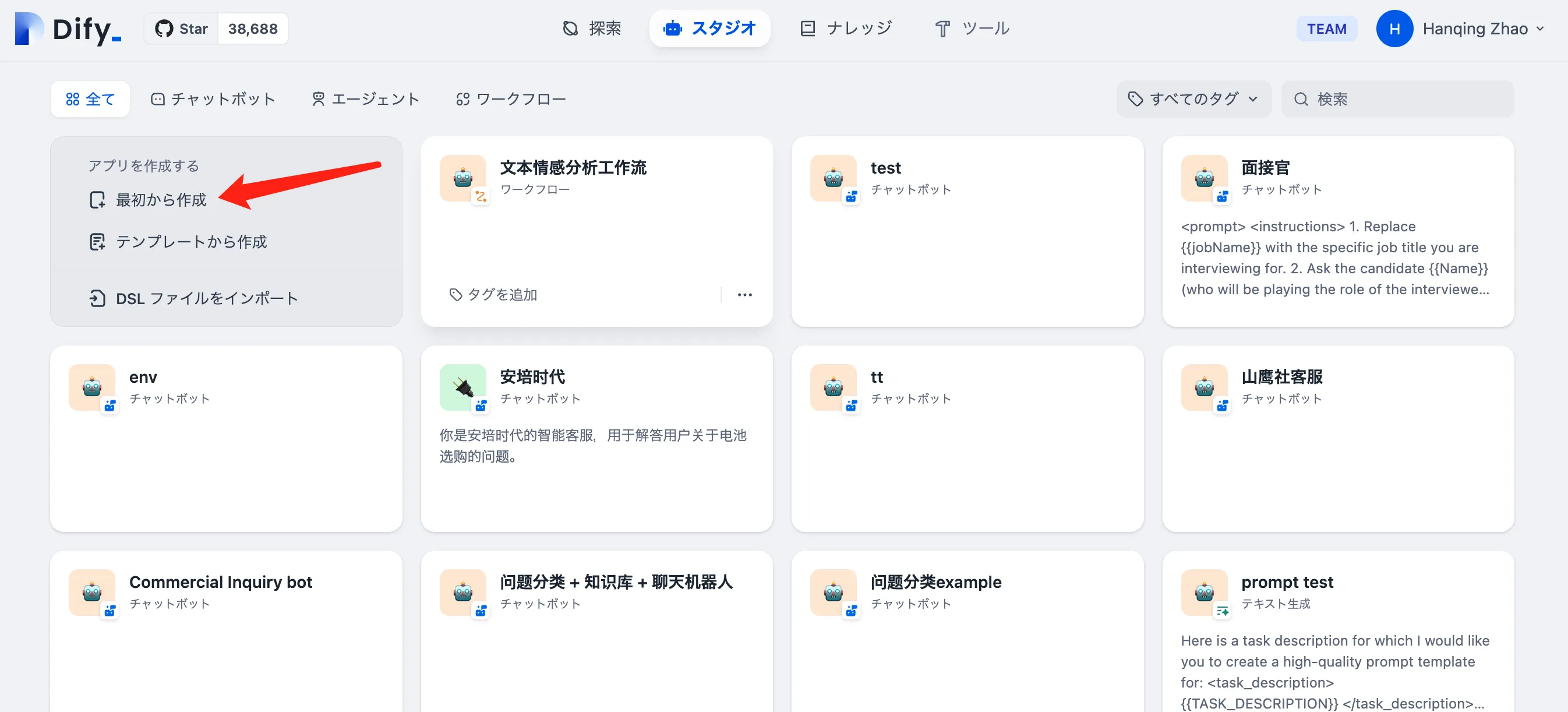The width and height of the screenshot is (1568, 712).
Task: Click the Dify logo
Action: [x=68, y=29]
